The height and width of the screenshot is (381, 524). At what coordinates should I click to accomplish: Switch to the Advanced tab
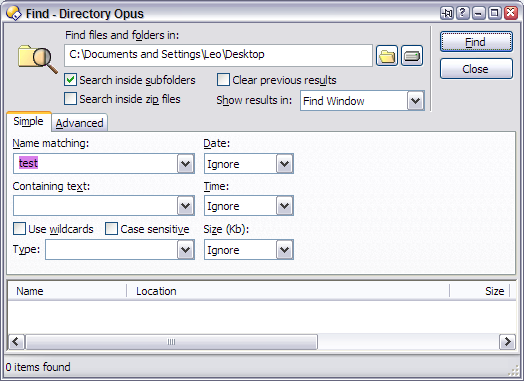point(80,123)
